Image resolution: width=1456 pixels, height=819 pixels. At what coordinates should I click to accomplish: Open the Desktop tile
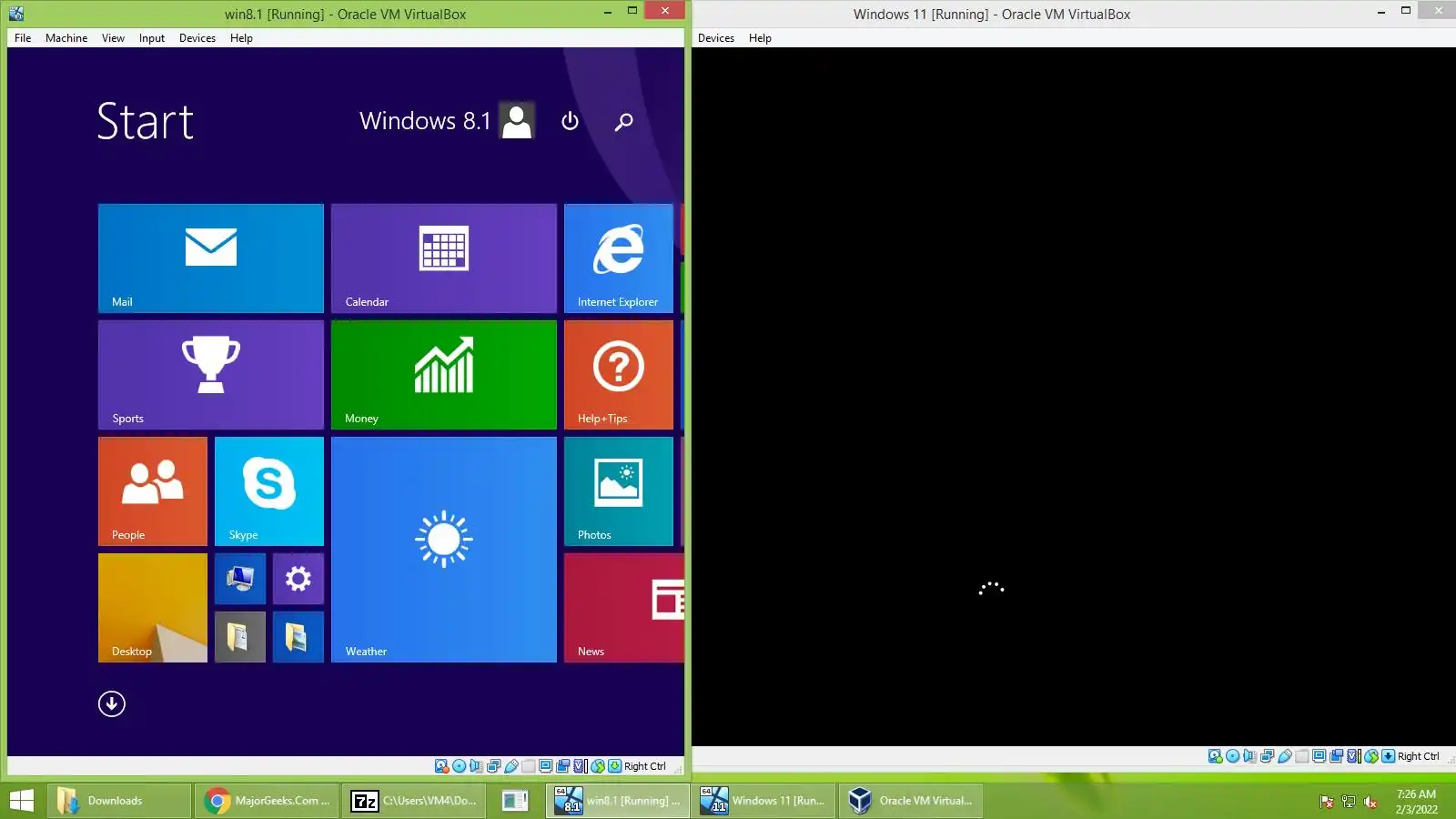153,608
